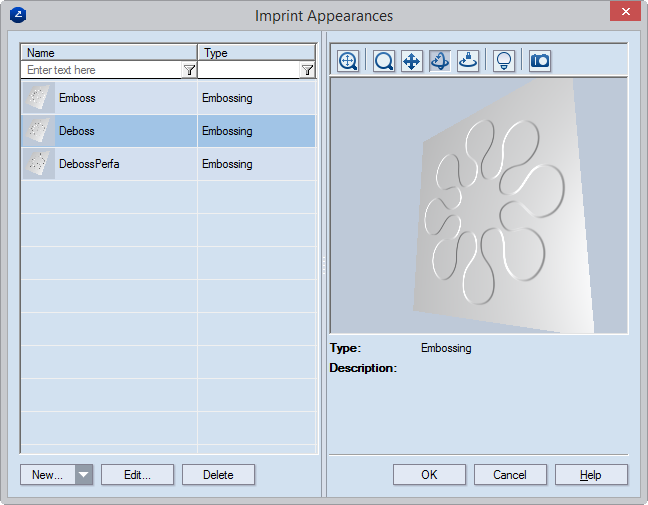This screenshot has height=505, width=648.
Task: Click the Delete button
Action: pyautogui.click(x=218, y=475)
